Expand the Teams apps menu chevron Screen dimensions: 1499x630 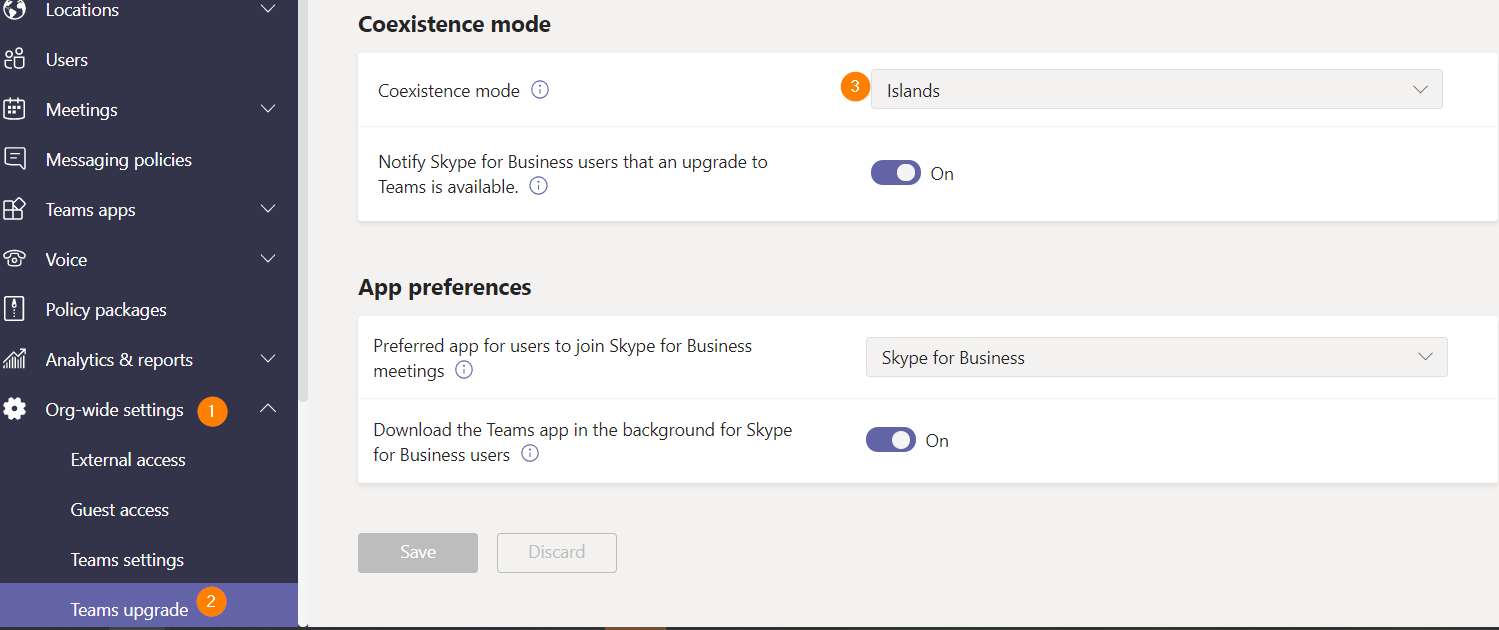[x=268, y=209]
